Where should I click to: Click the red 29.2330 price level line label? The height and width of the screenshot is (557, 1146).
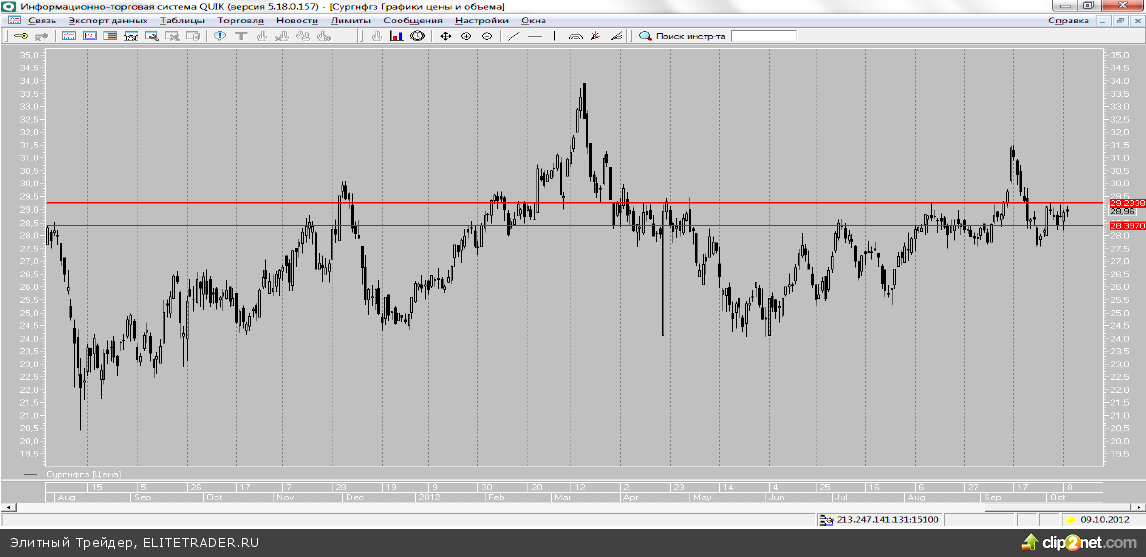point(1123,203)
